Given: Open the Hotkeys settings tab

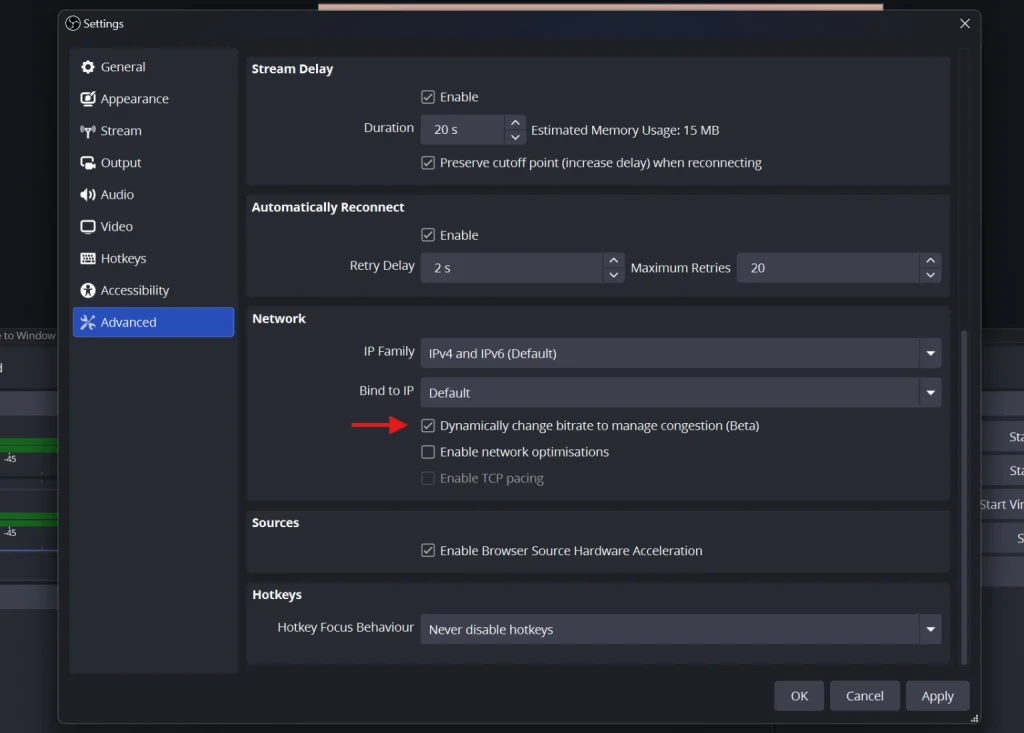Looking at the screenshot, I should coord(153,259).
